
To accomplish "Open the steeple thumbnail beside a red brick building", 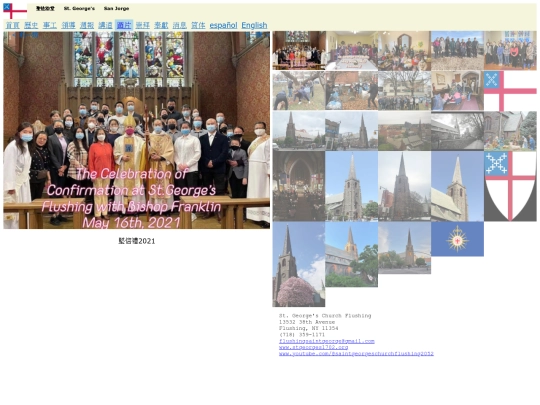I will pyautogui.click(x=404, y=186).
